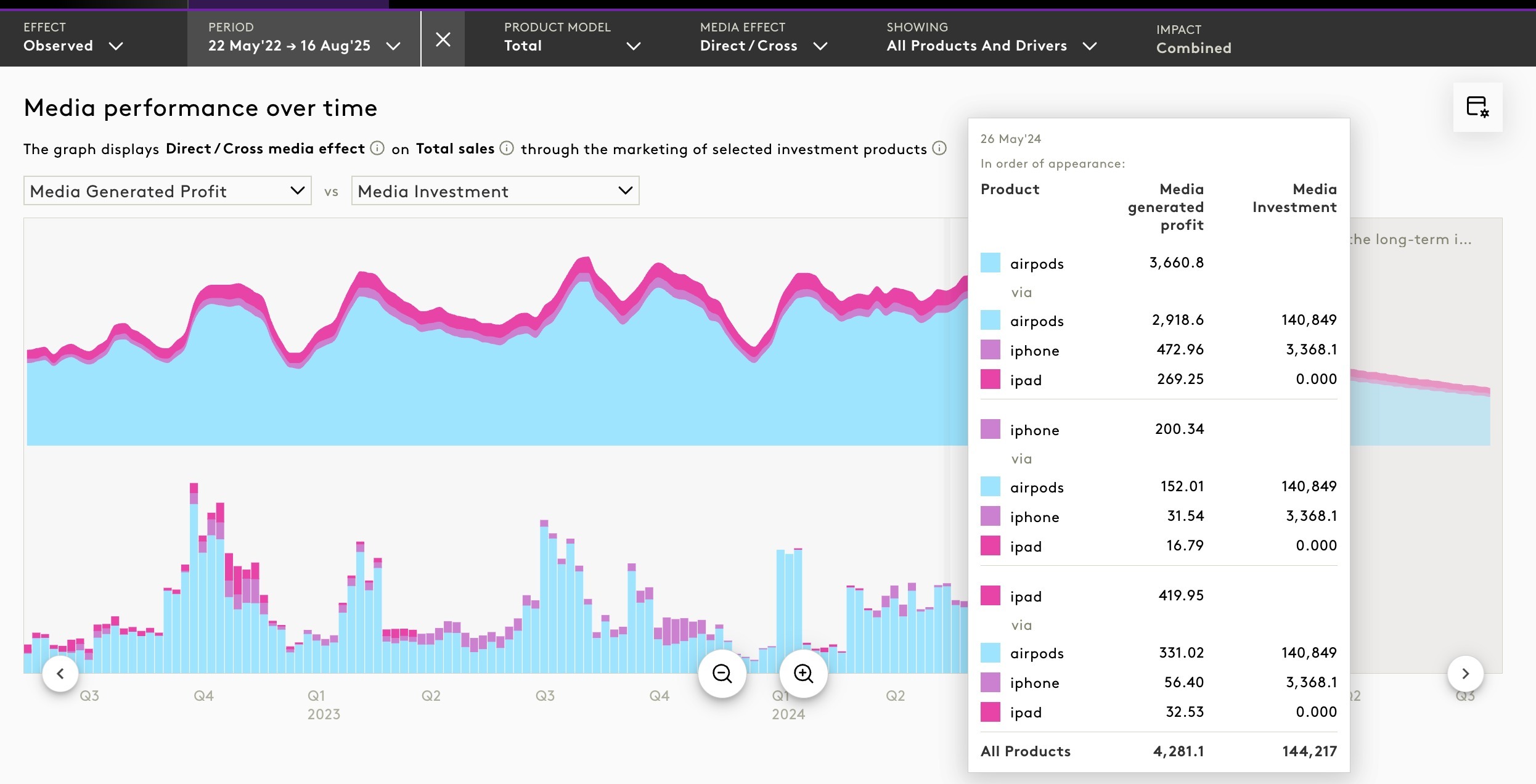The width and height of the screenshot is (1536, 784).
Task: Click the zoom out magnifier button
Action: [722, 673]
